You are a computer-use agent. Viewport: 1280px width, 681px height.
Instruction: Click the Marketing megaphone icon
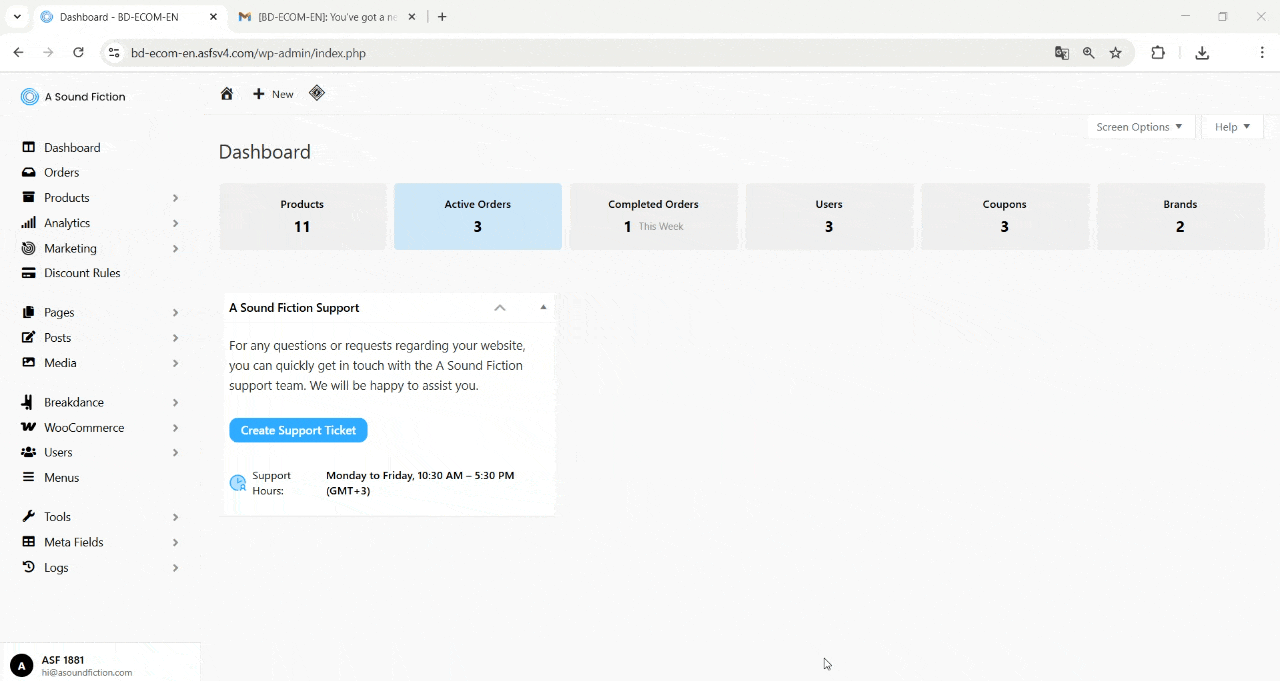pyautogui.click(x=28, y=247)
